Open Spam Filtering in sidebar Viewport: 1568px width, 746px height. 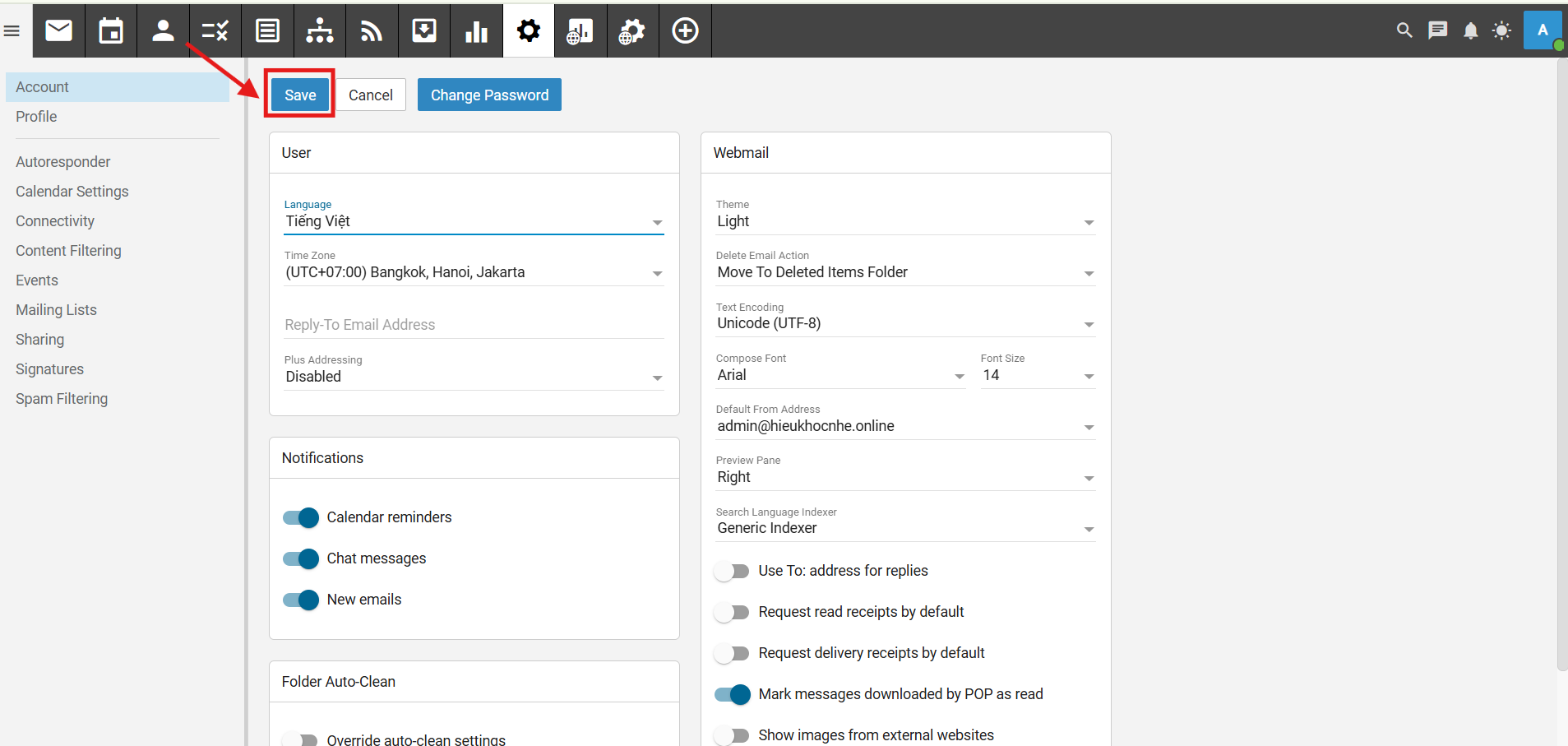point(62,399)
